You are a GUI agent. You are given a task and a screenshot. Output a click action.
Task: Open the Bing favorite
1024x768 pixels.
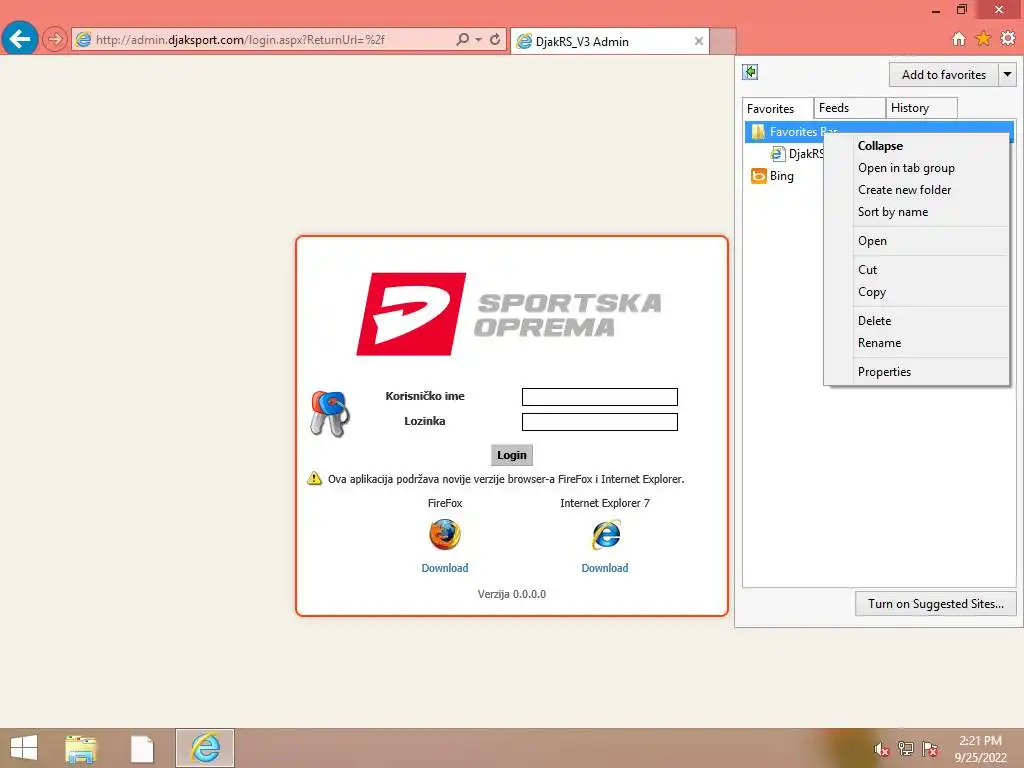772,176
